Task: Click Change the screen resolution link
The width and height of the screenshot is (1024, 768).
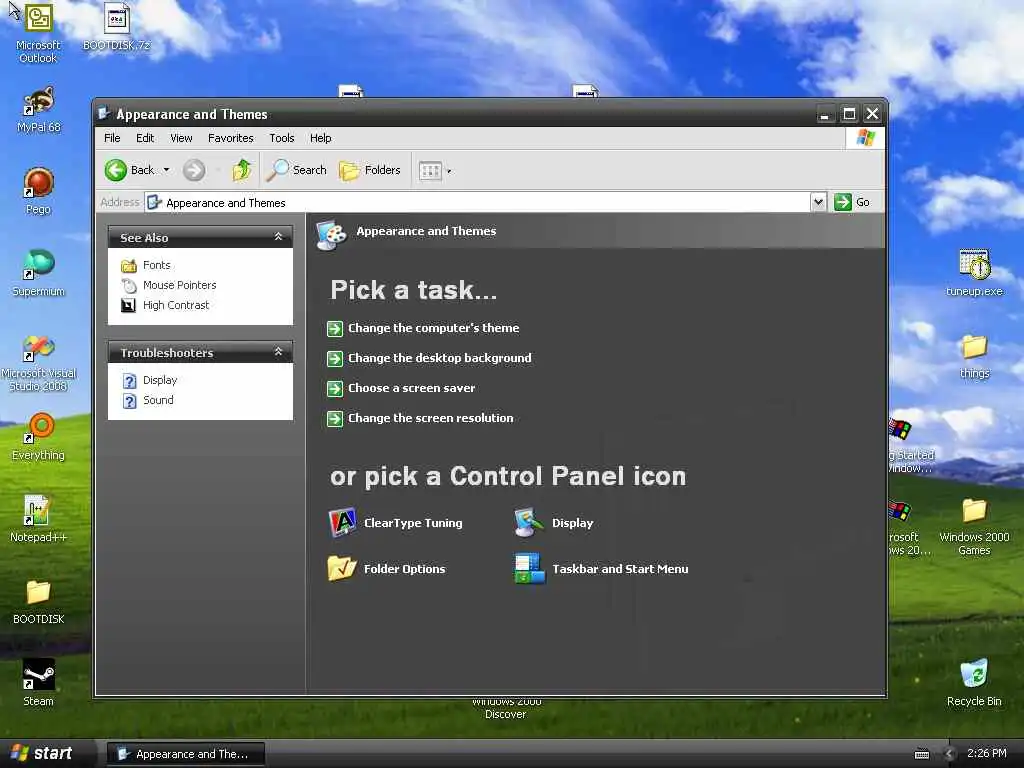Action: coord(430,418)
